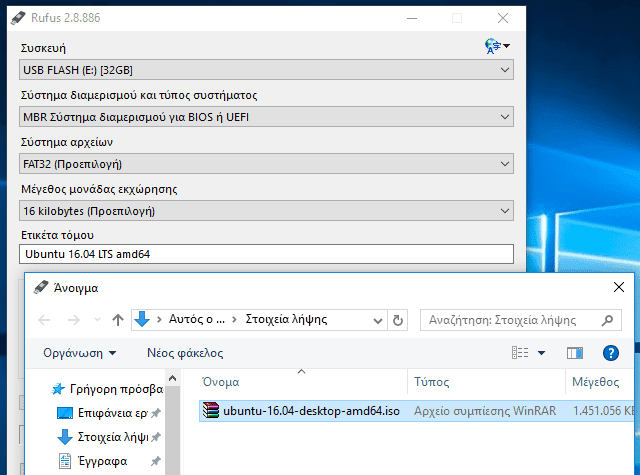Click the Desktop monitor icon in sidebar
The height and width of the screenshot is (475, 640).
tap(64, 413)
